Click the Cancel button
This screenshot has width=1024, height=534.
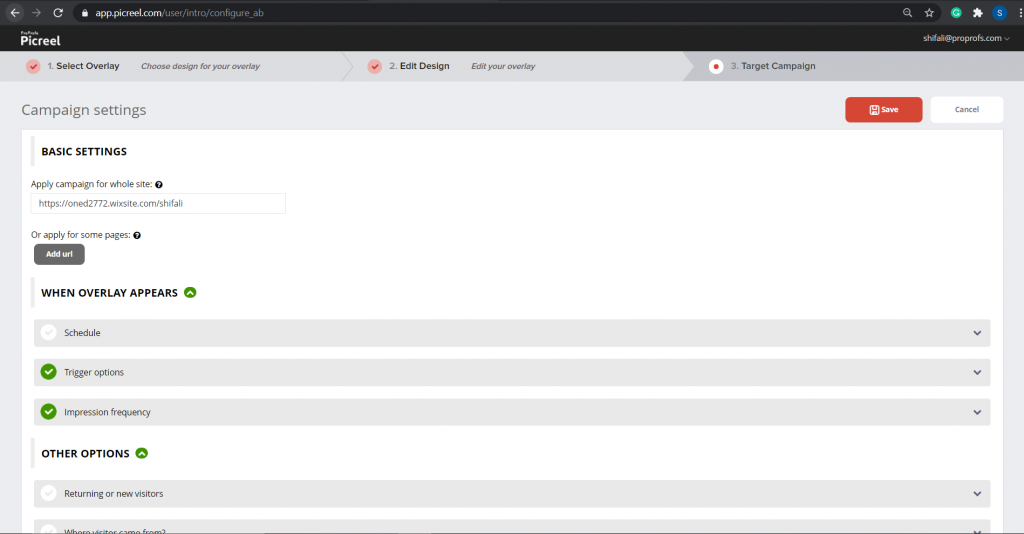(967, 110)
